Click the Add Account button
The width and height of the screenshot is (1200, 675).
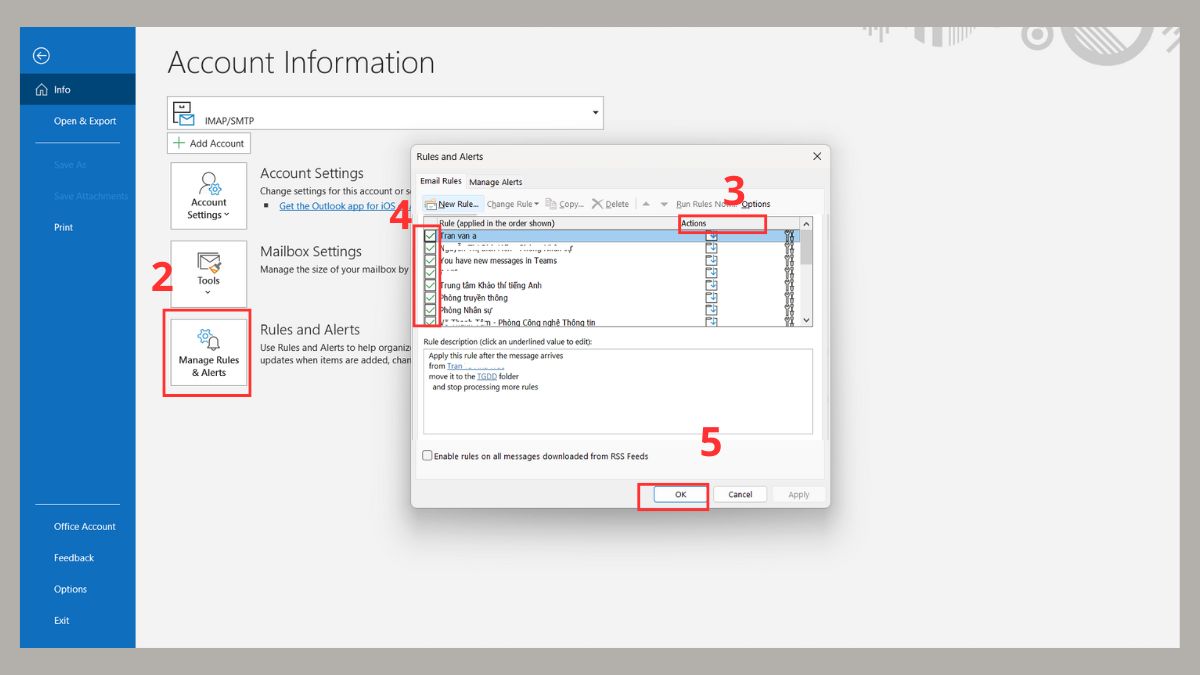pyautogui.click(x=208, y=143)
